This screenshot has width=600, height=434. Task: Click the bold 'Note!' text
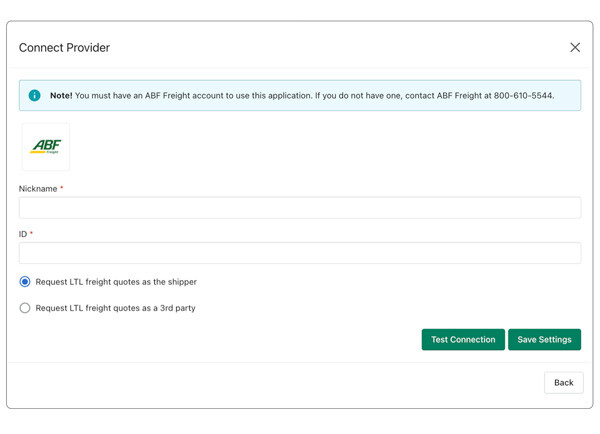pyautogui.click(x=61, y=96)
